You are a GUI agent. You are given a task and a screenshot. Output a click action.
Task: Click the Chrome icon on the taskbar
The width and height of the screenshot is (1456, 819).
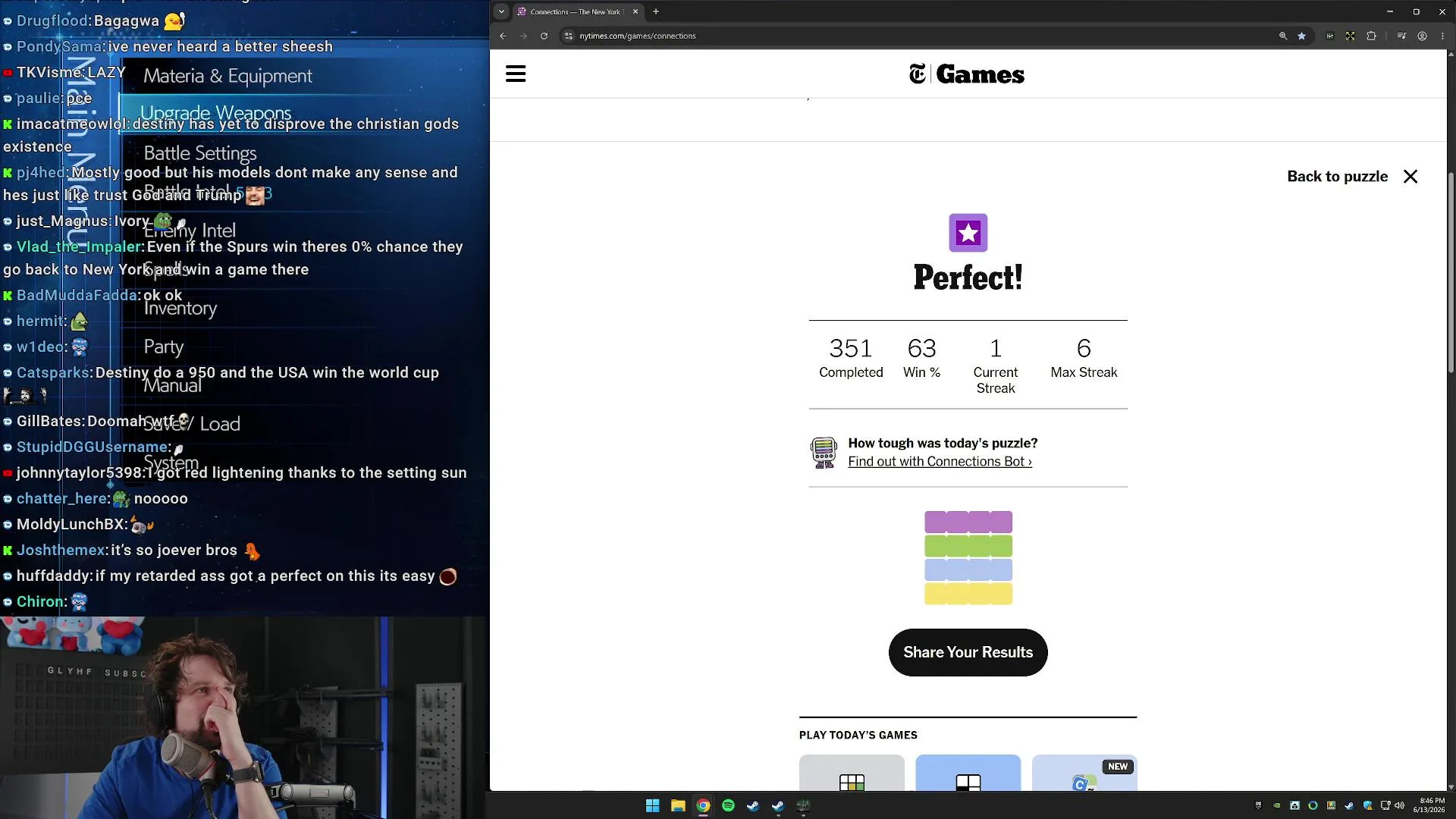703,805
